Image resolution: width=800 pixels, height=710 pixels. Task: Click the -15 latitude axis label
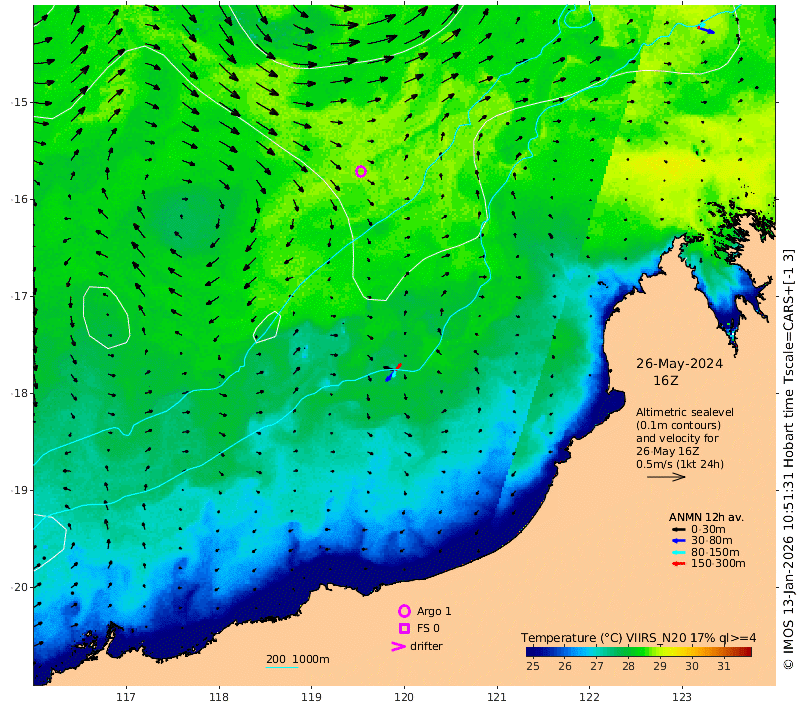tap(19, 102)
